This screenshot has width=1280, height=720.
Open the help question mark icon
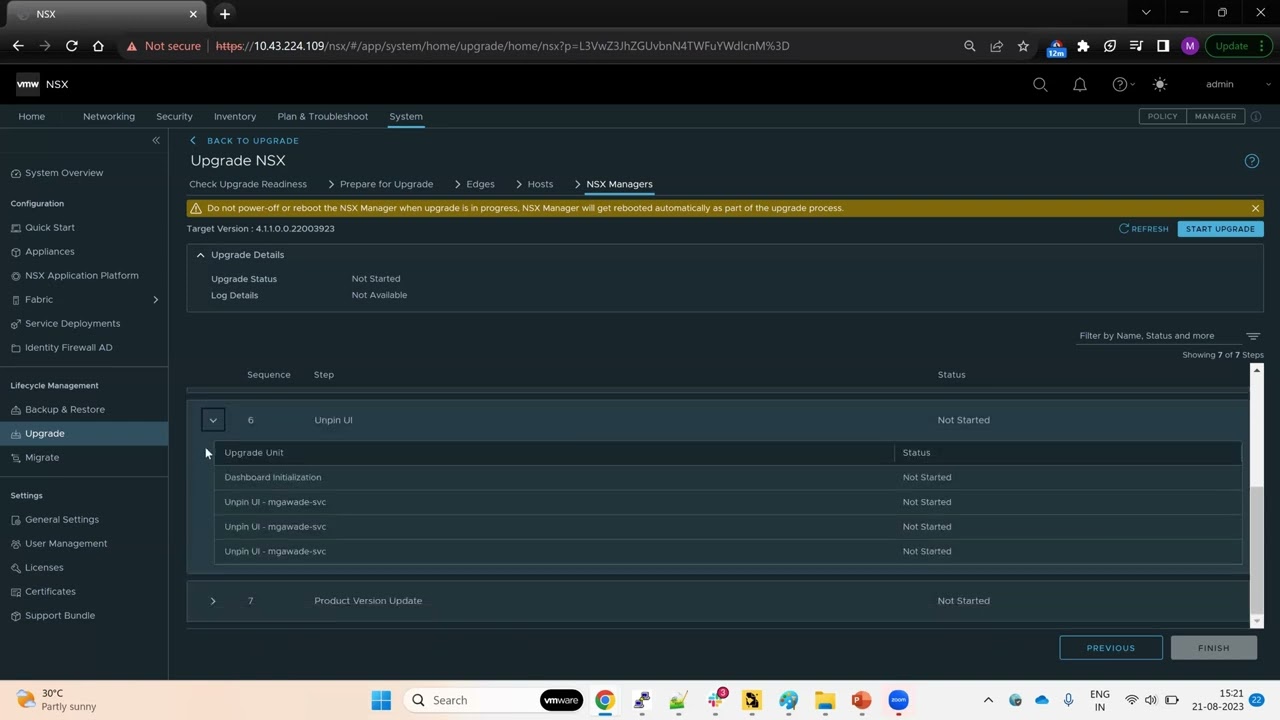[x=1119, y=84]
